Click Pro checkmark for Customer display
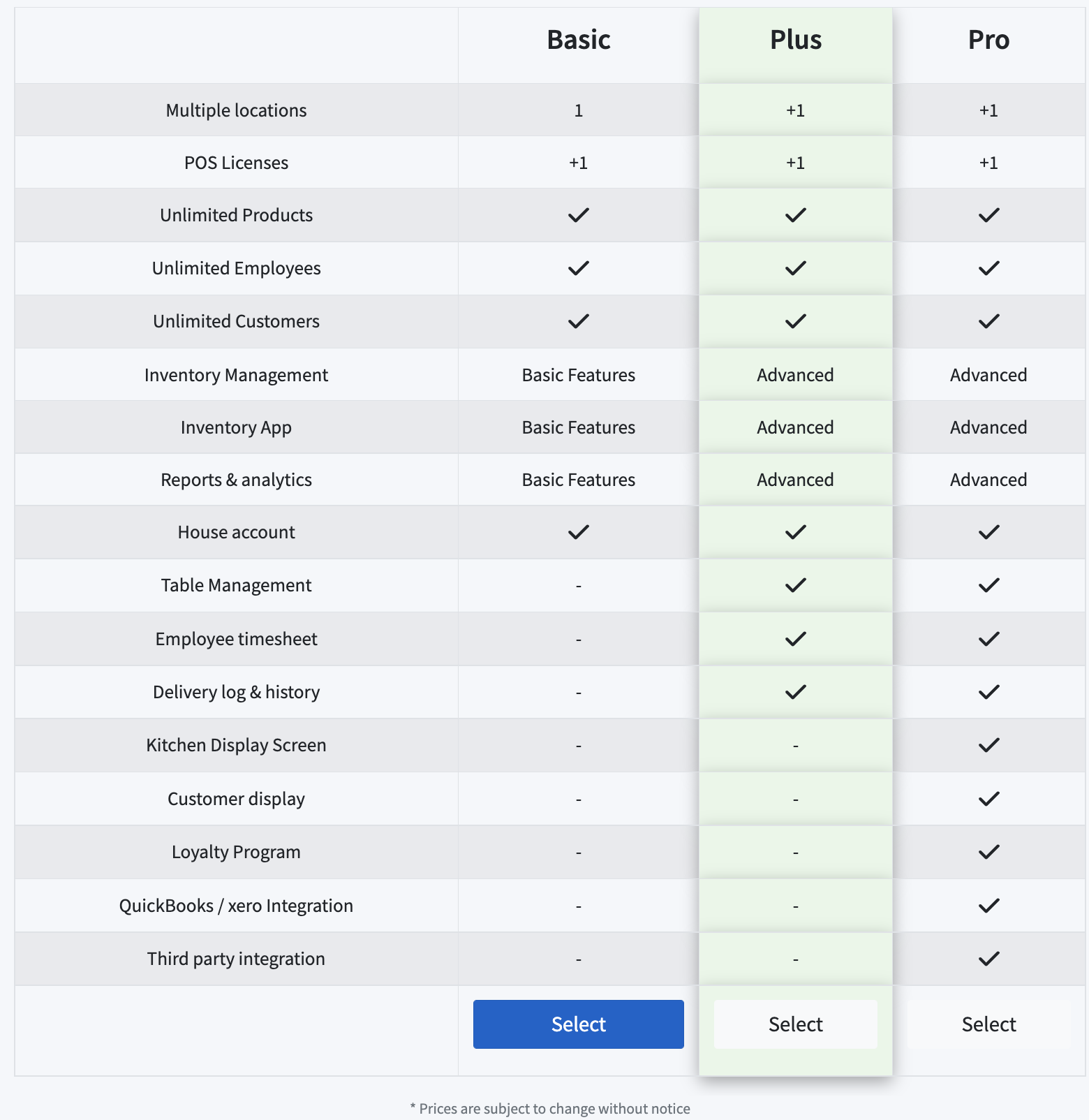The height and width of the screenshot is (1120, 1089). 988,799
